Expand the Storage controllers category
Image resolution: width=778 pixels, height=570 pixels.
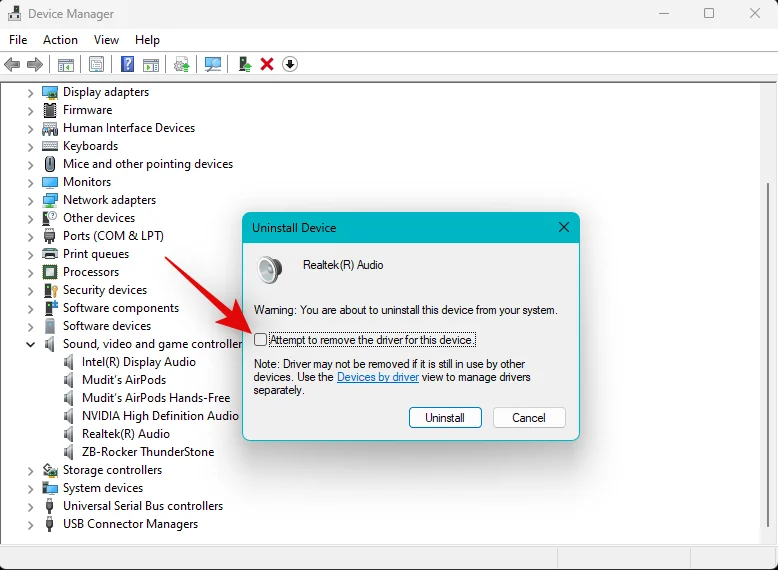click(30, 470)
